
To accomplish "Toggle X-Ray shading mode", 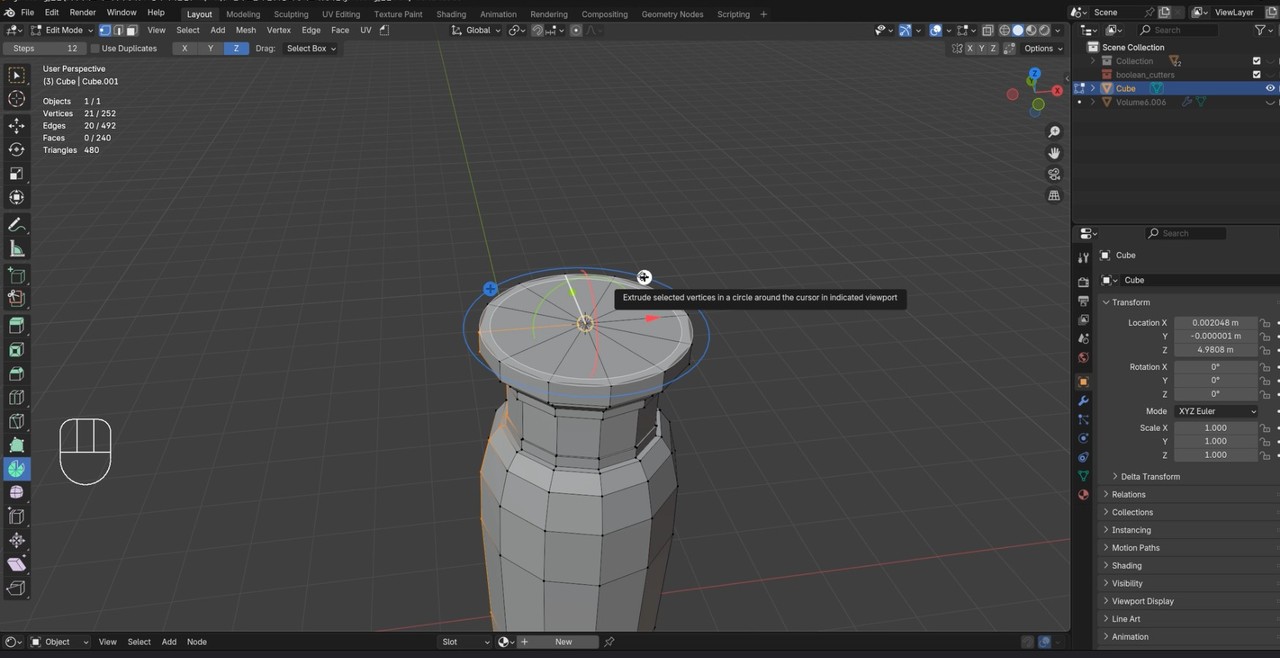I will 988,30.
